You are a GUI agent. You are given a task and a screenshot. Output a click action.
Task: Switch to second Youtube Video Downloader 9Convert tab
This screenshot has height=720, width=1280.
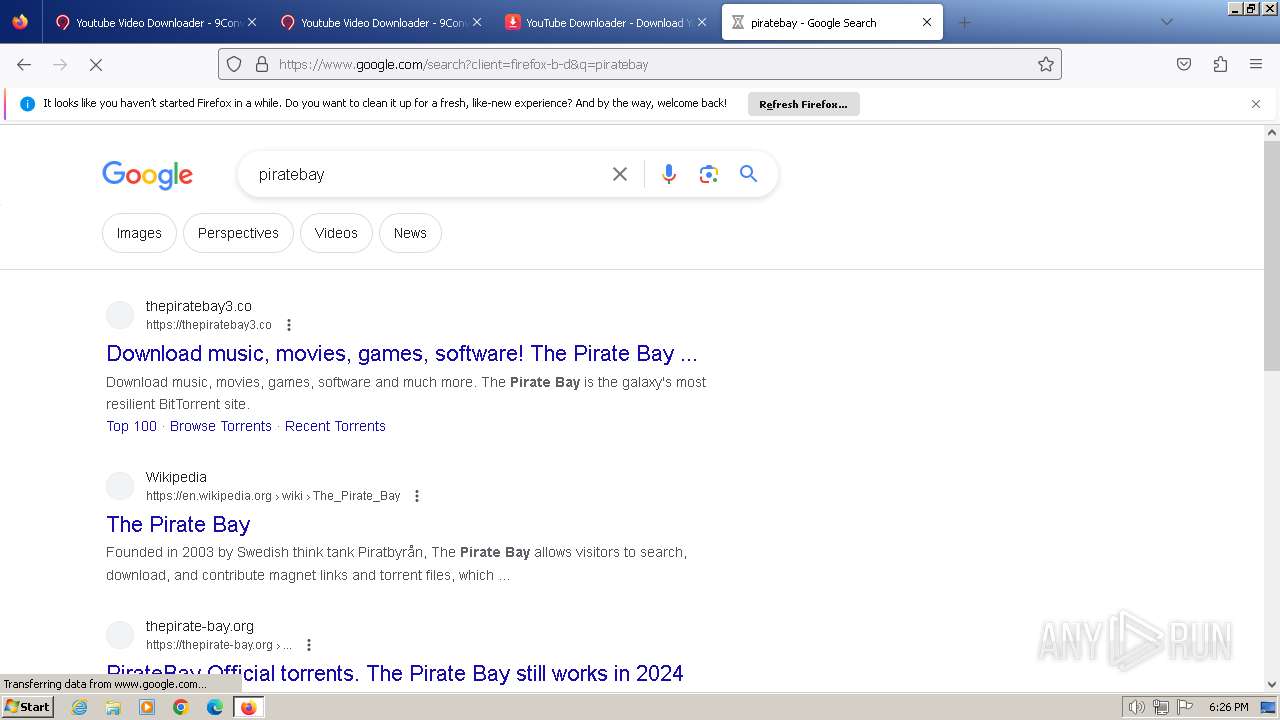pos(380,22)
